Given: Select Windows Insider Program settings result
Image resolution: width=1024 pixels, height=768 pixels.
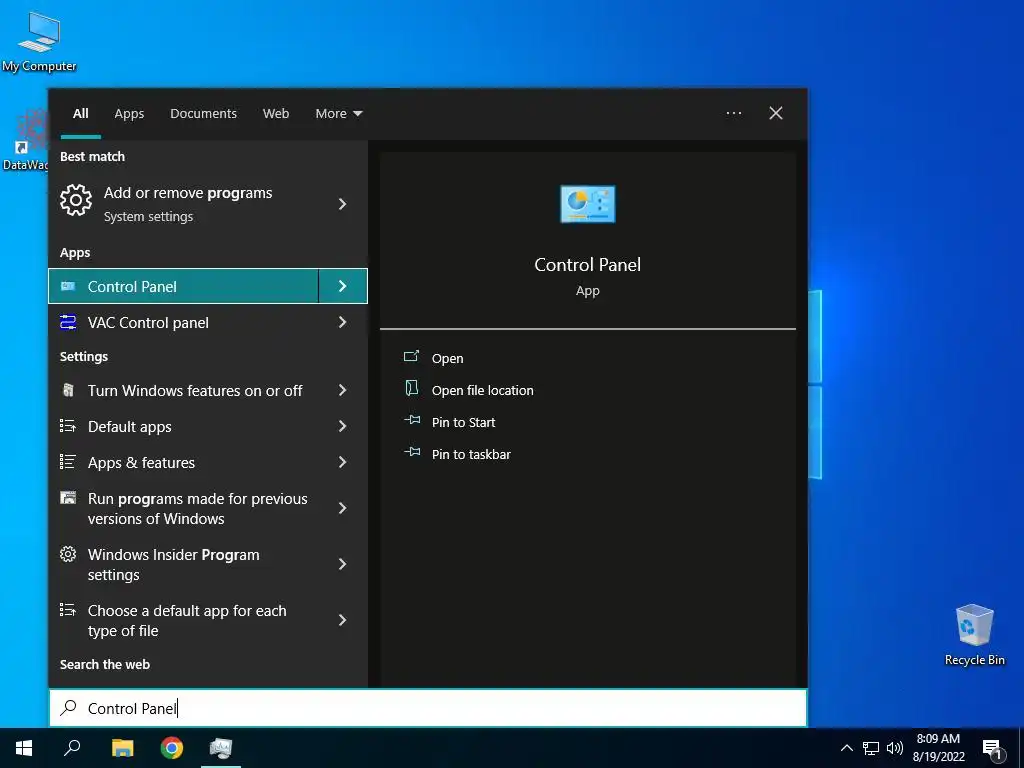Looking at the screenshot, I should 208,564.
